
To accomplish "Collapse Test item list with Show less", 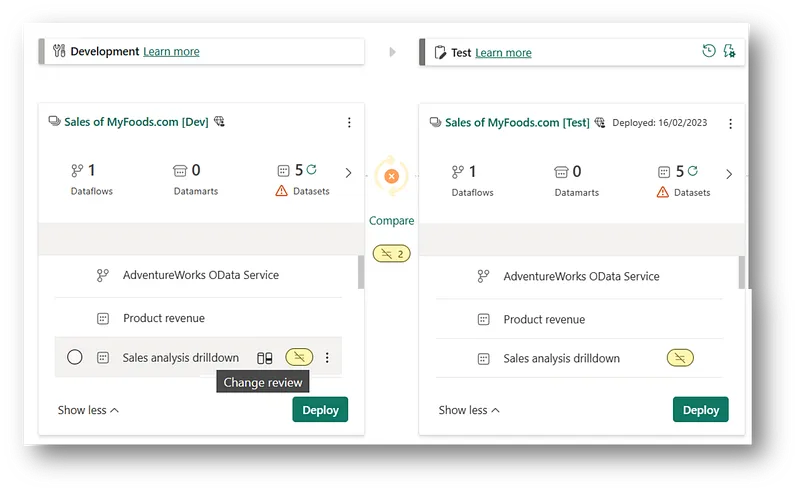I will coord(469,410).
